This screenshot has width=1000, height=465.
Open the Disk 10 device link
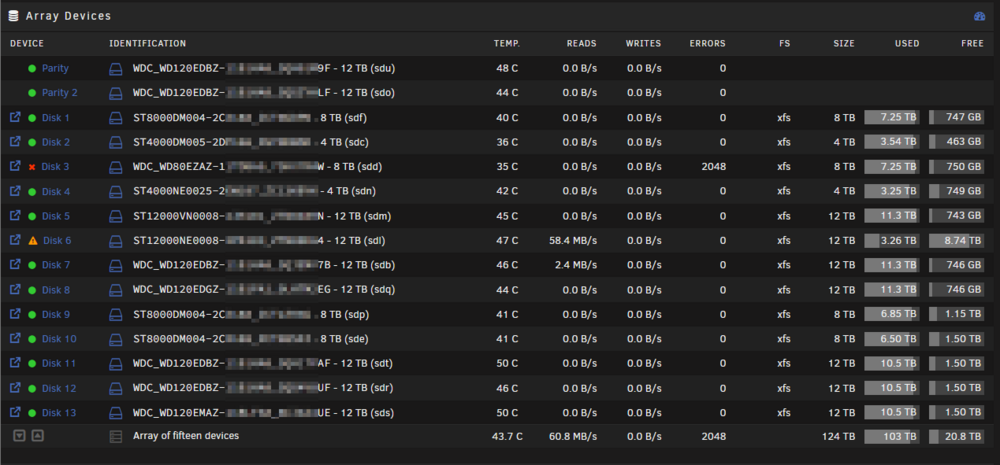pos(59,339)
